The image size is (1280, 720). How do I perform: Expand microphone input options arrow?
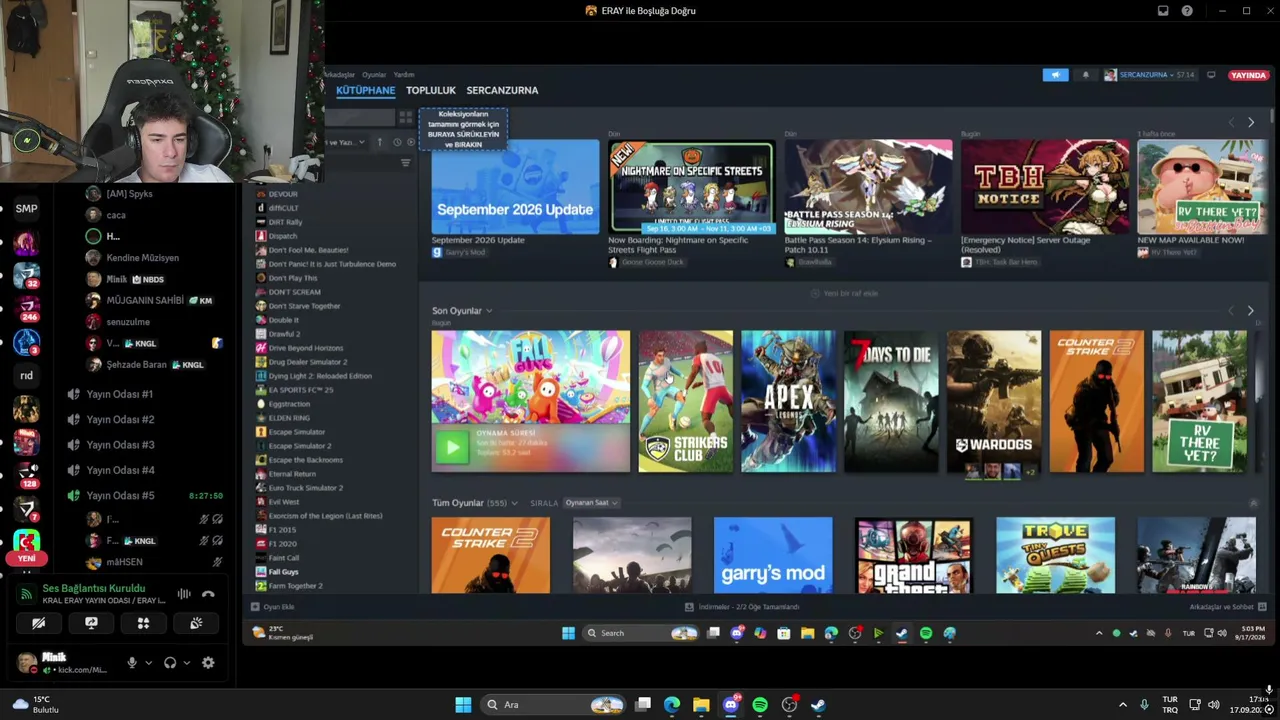point(148,662)
